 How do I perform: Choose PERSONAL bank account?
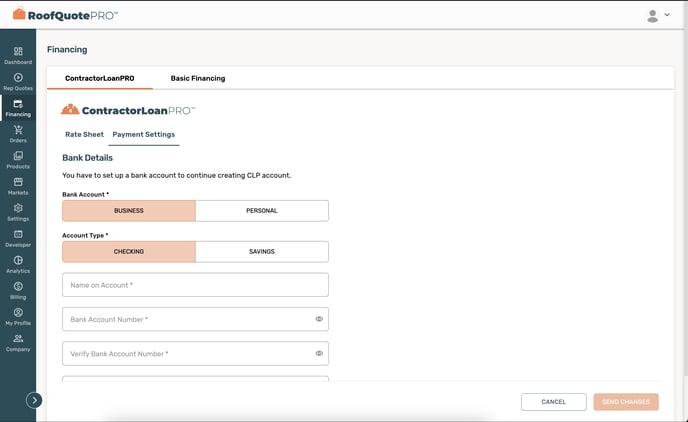pyautogui.click(x=262, y=211)
